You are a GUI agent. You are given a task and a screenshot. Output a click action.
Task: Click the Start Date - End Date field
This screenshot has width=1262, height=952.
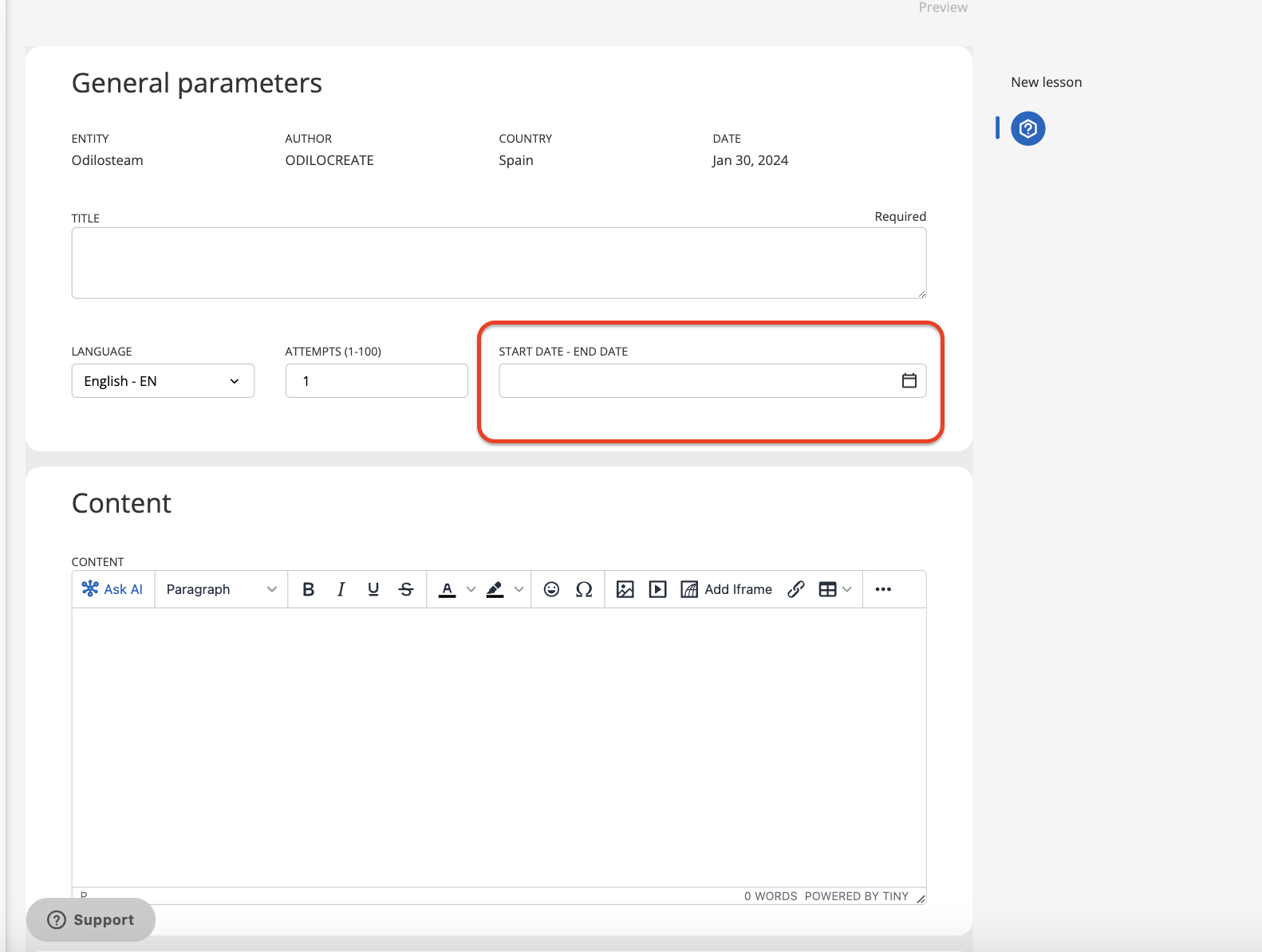tap(712, 381)
